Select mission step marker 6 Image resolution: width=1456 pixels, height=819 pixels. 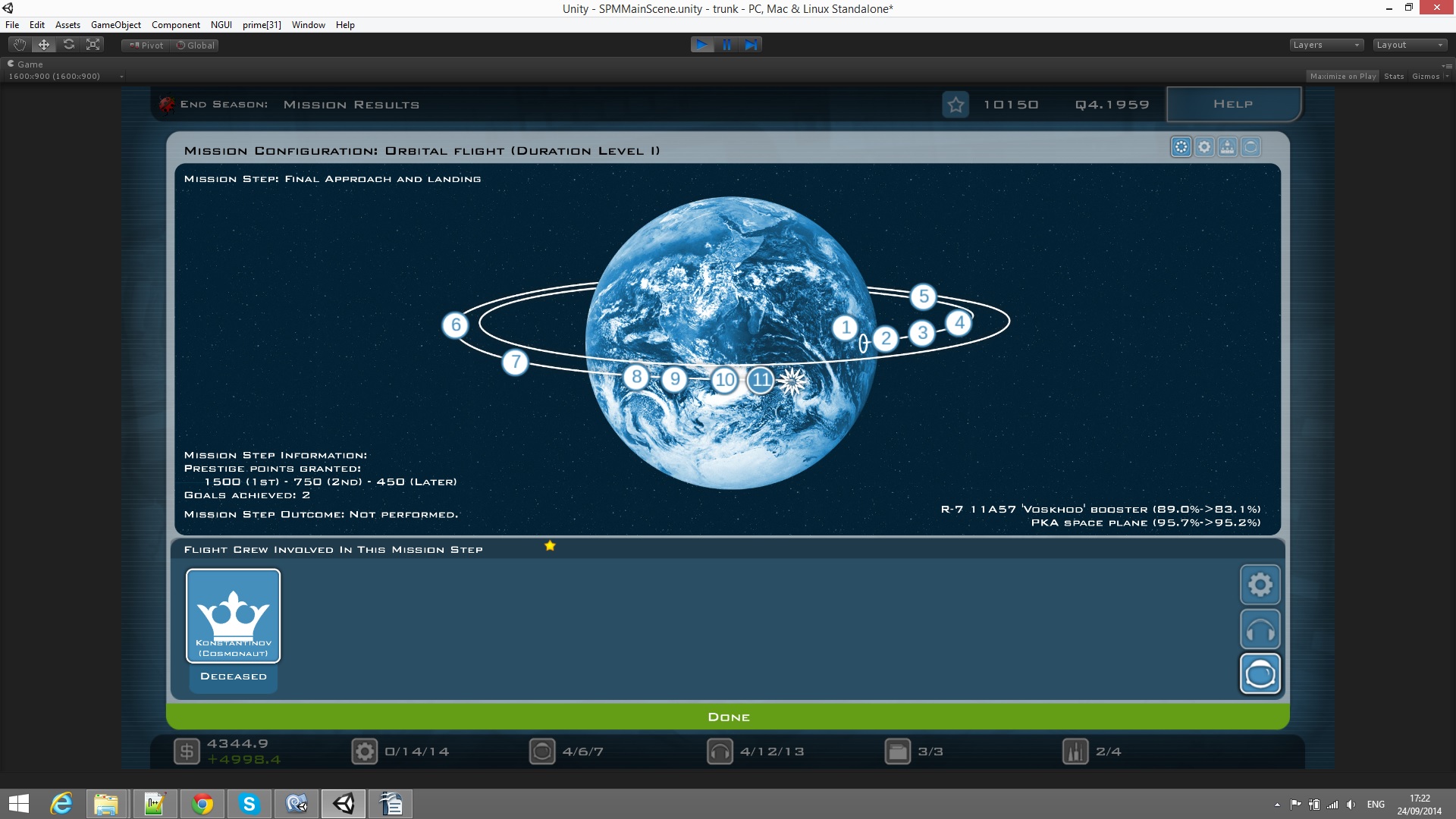[x=456, y=325]
